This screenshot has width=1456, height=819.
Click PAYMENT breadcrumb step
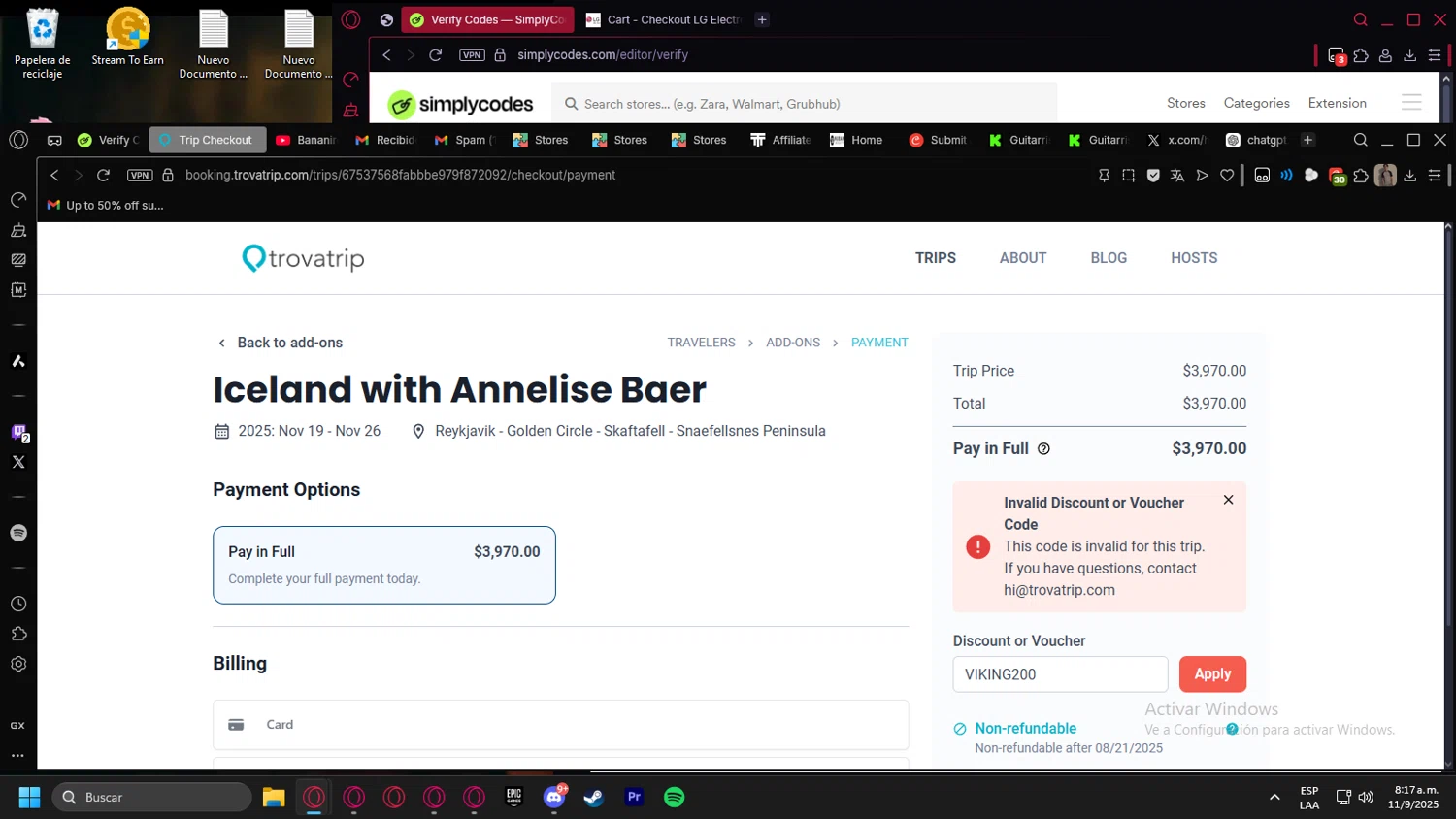pyautogui.click(x=879, y=343)
